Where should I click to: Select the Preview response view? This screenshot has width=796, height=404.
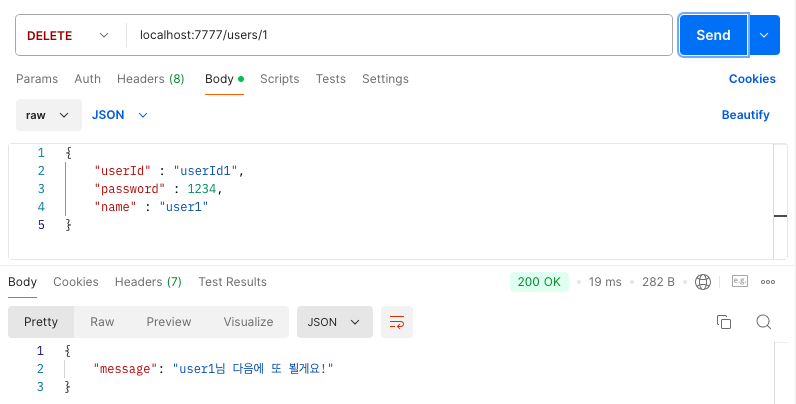(x=169, y=322)
